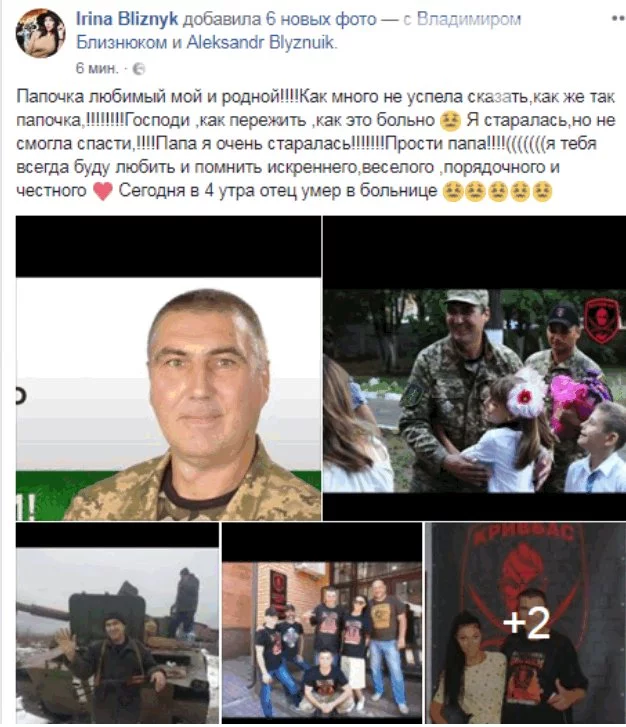The width and height of the screenshot is (626, 727).
Task: Open photo of soldier hugging girl
Action: point(474,368)
